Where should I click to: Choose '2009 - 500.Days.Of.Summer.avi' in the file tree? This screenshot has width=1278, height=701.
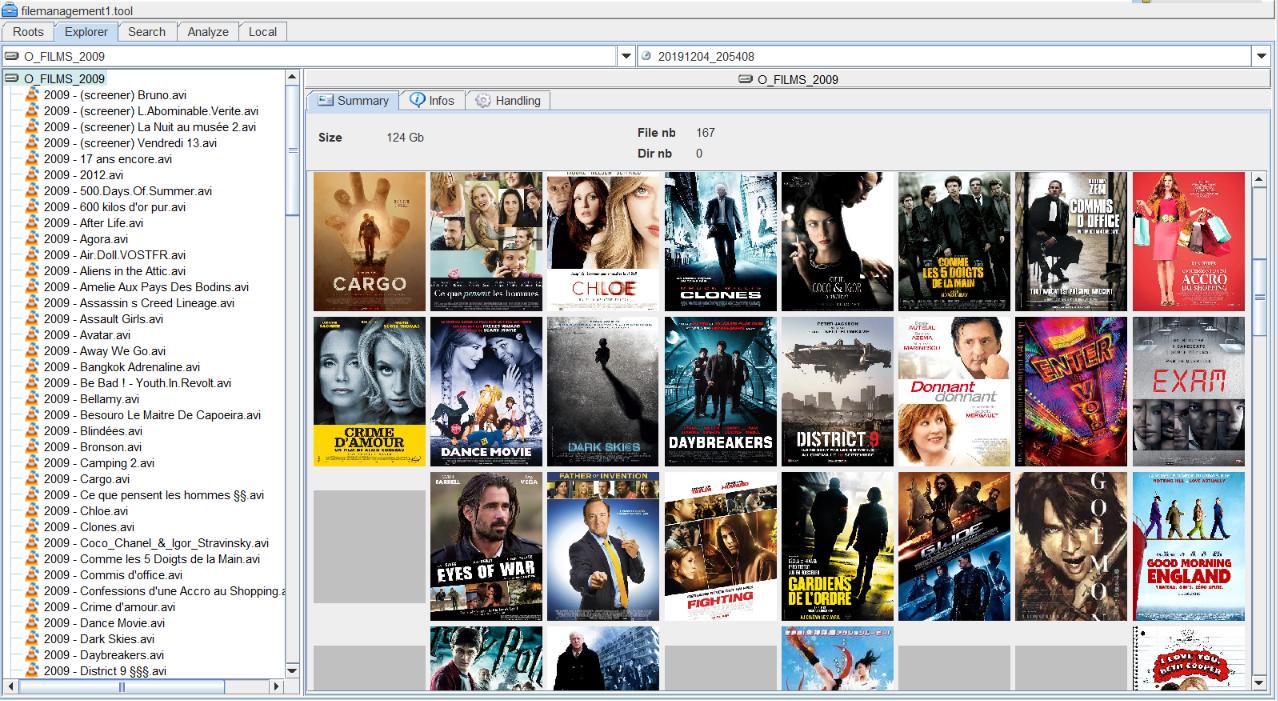pos(128,191)
